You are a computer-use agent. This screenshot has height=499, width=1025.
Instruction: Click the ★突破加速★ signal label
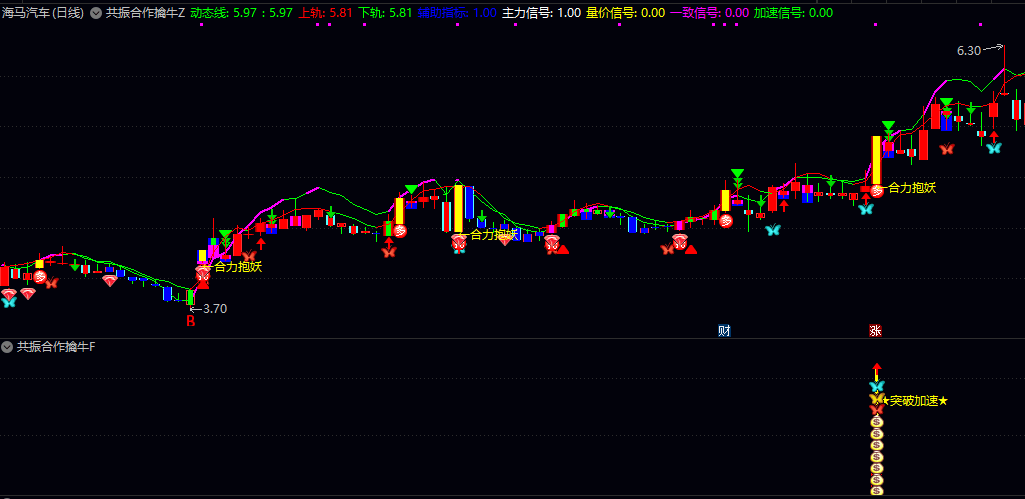[915, 400]
